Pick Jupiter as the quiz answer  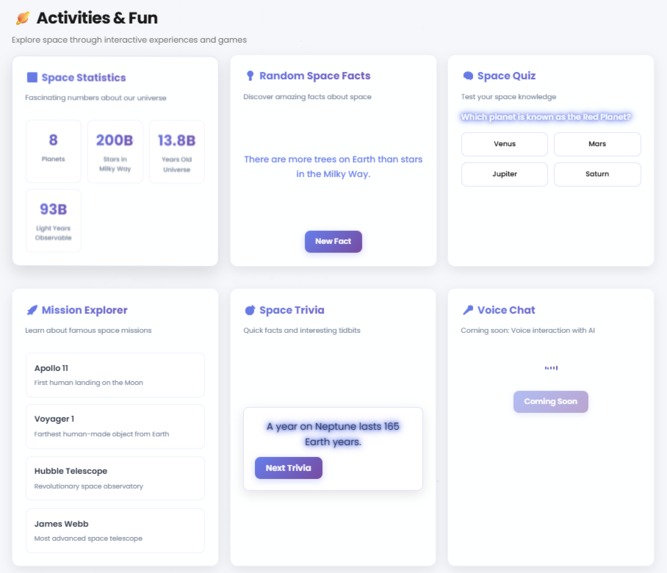pos(505,174)
